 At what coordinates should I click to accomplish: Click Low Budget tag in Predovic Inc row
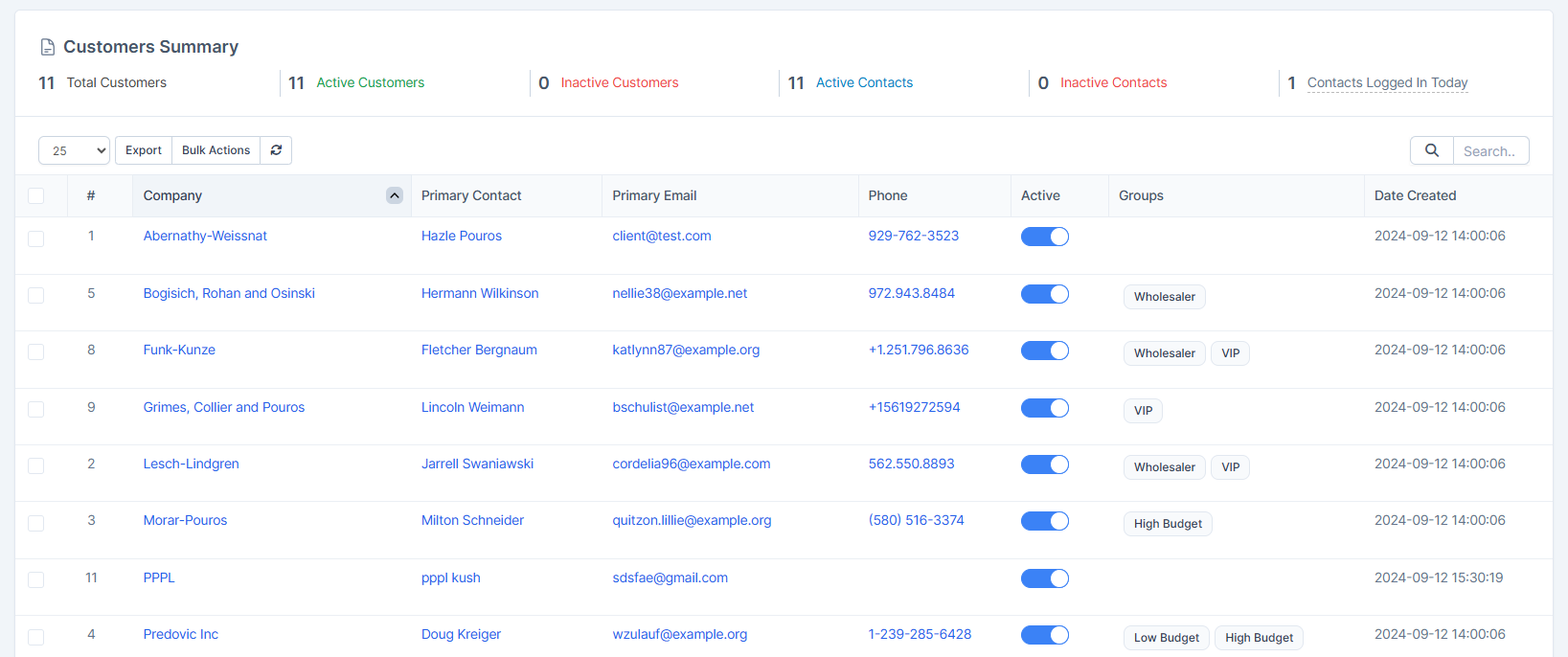1167,638
